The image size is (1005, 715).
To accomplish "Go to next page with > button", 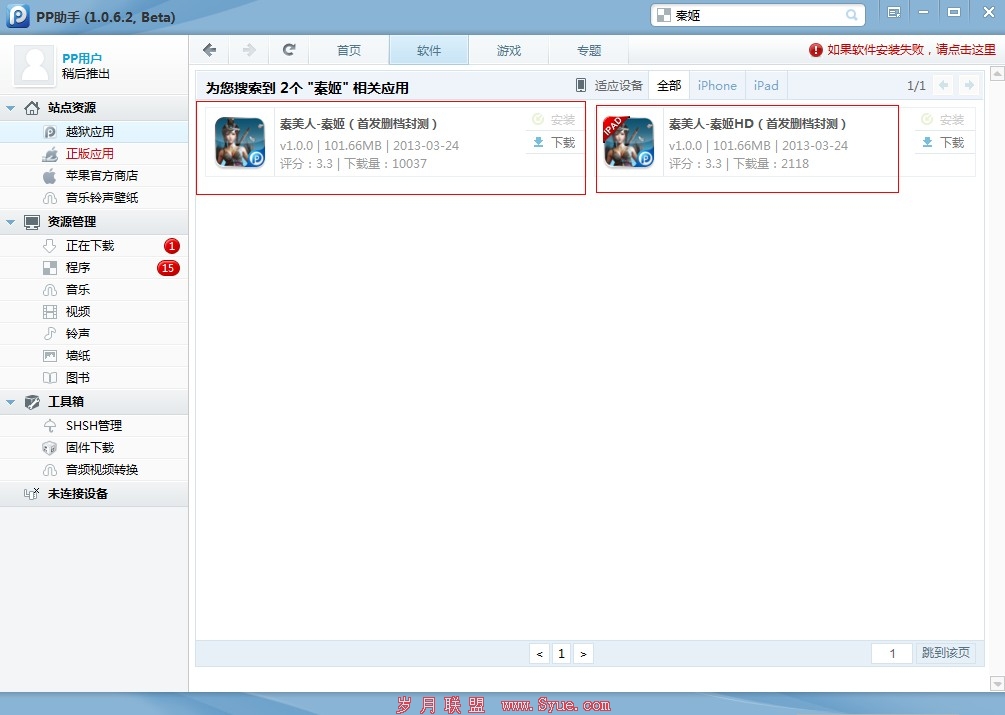I will (583, 653).
